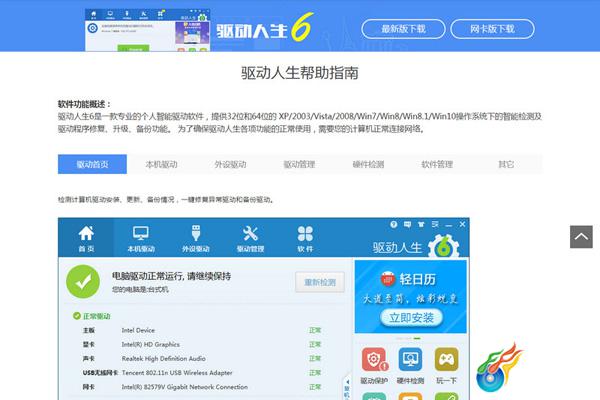Click the question-mark help icon in title bar

[393, 225]
